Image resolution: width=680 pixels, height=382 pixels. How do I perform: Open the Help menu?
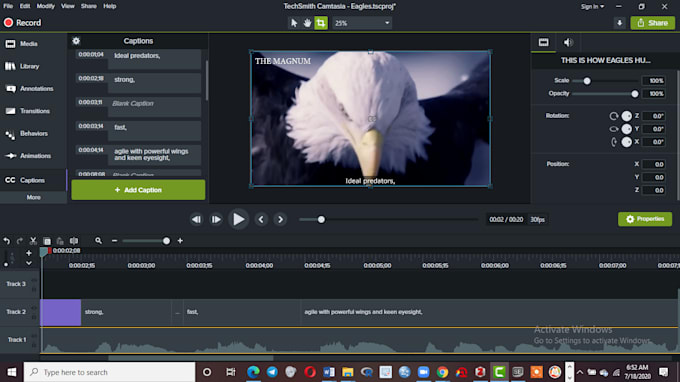(110, 6)
